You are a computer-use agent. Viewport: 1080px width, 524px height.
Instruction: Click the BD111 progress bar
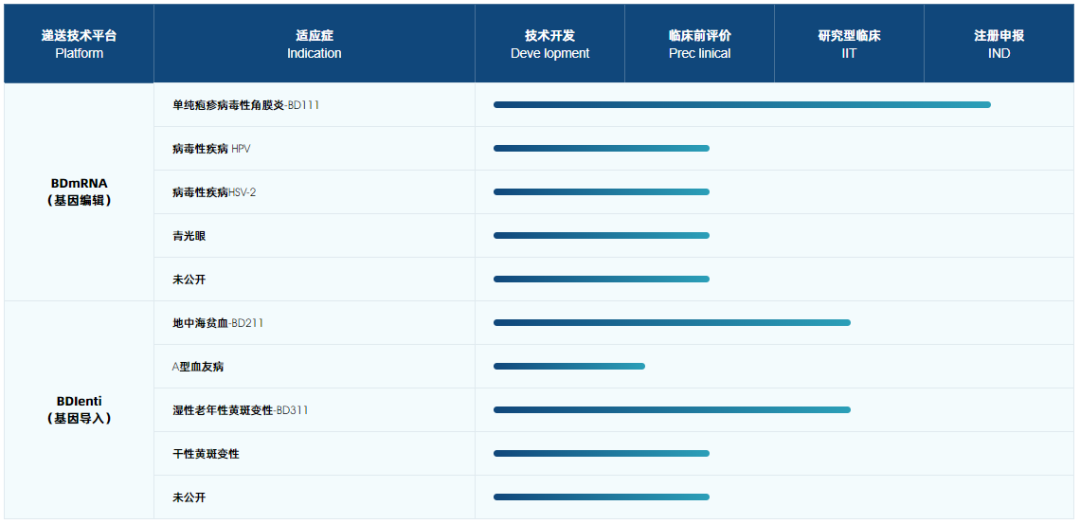[x=741, y=104]
